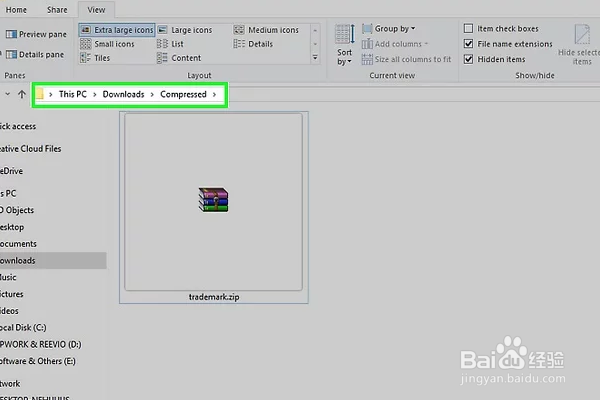Open the Sort by dropdown
The height and width of the screenshot is (400, 600).
coord(345,45)
